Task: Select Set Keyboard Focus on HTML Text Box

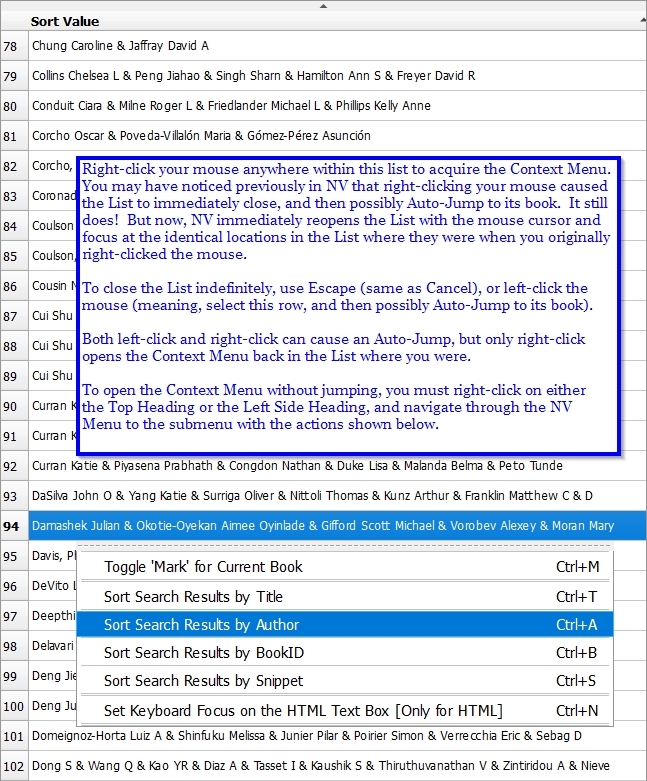Action: (x=345, y=710)
